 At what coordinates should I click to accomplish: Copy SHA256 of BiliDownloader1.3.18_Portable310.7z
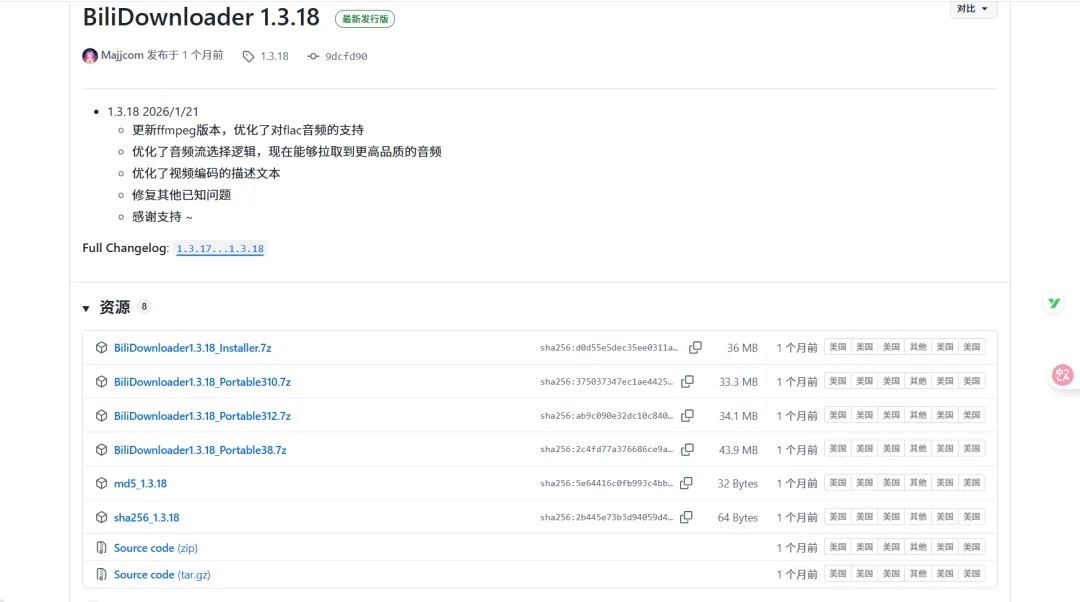(687, 382)
